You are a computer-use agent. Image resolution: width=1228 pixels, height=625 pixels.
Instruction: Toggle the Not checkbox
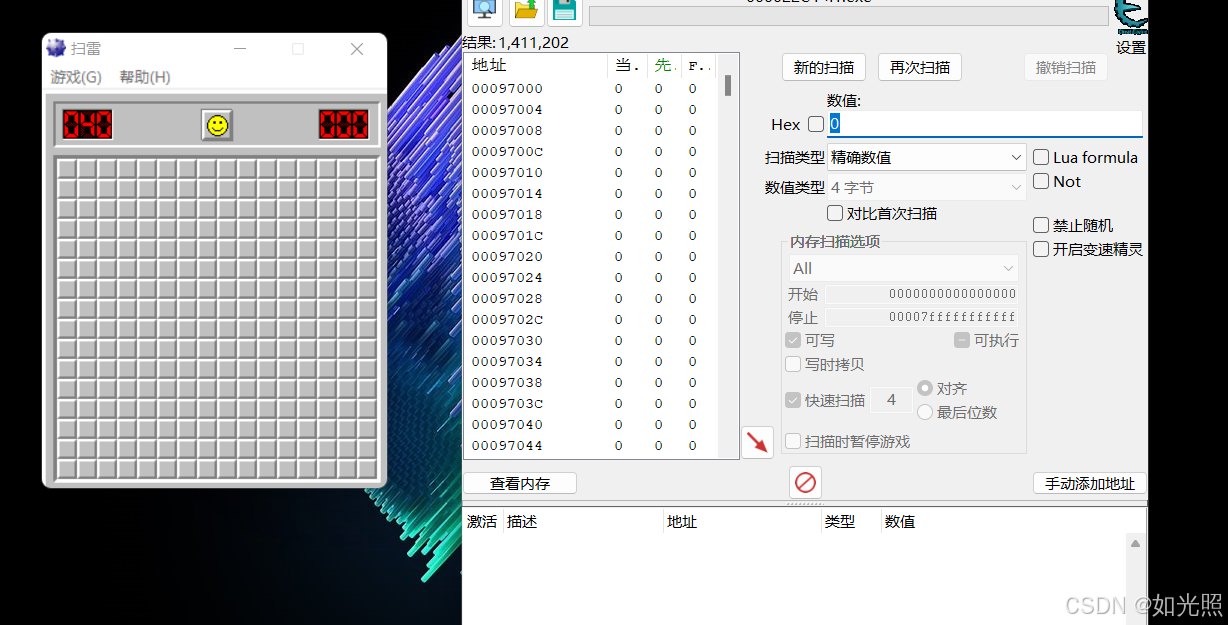pyautogui.click(x=1041, y=181)
